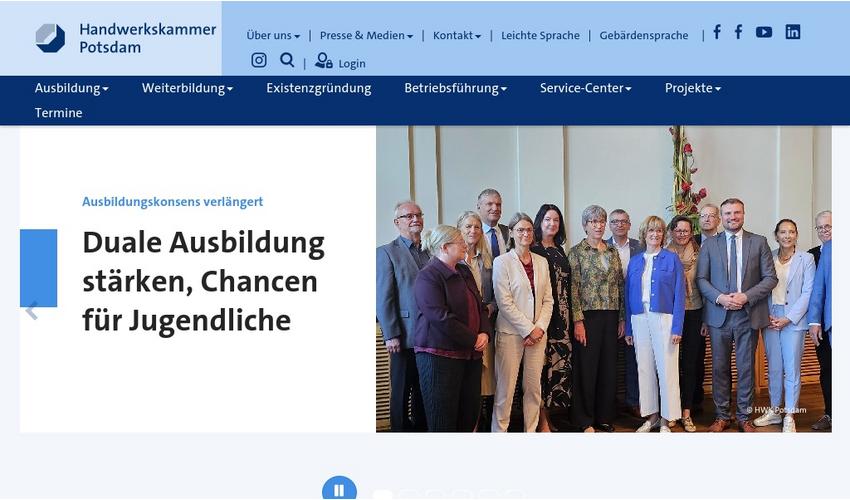
Task: Open the group photo slide image
Action: click(x=603, y=279)
